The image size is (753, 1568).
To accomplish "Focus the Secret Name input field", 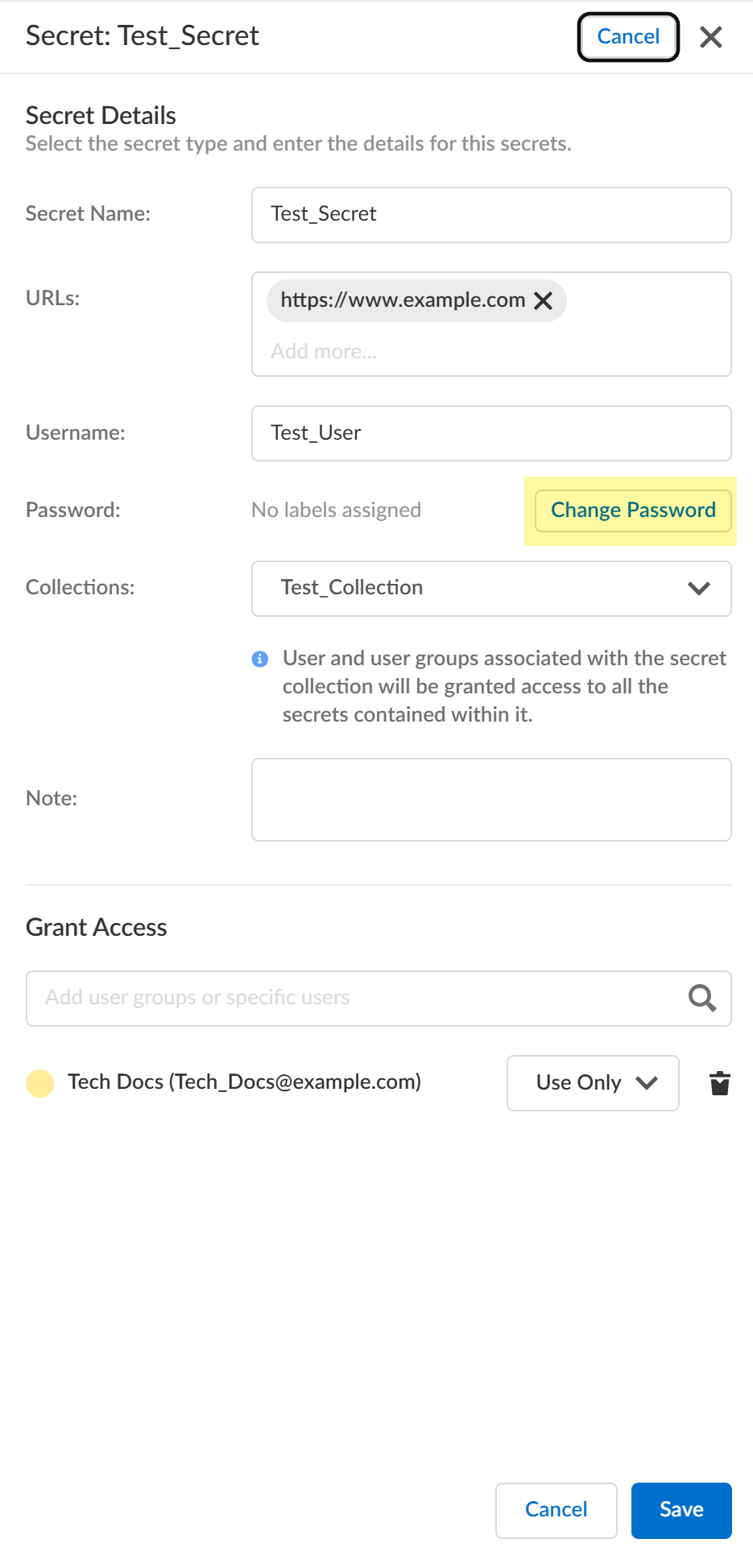I will coord(491,215).
